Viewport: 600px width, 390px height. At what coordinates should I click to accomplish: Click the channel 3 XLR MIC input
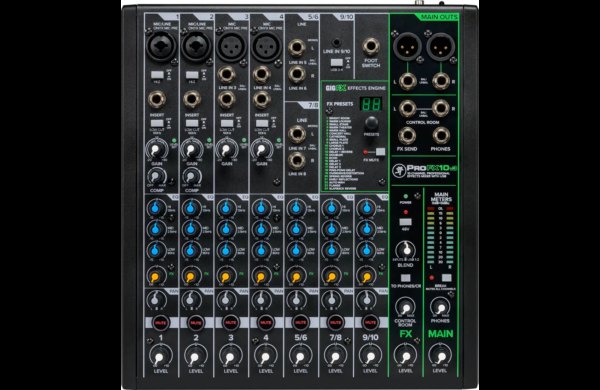(x=231, y=46)
